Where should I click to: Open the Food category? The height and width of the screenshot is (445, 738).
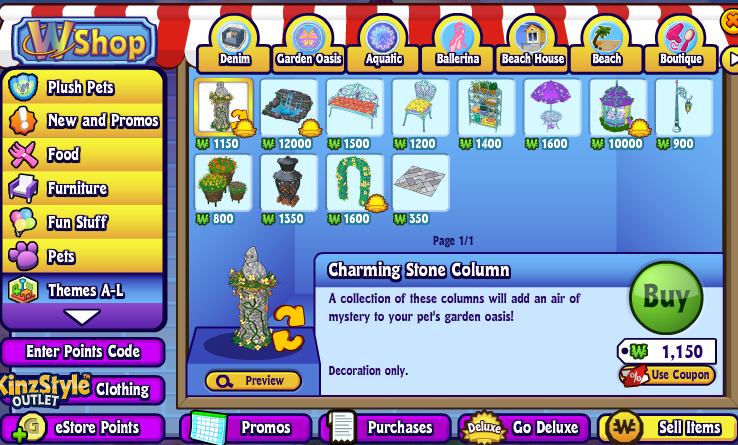tap(83, 154)
